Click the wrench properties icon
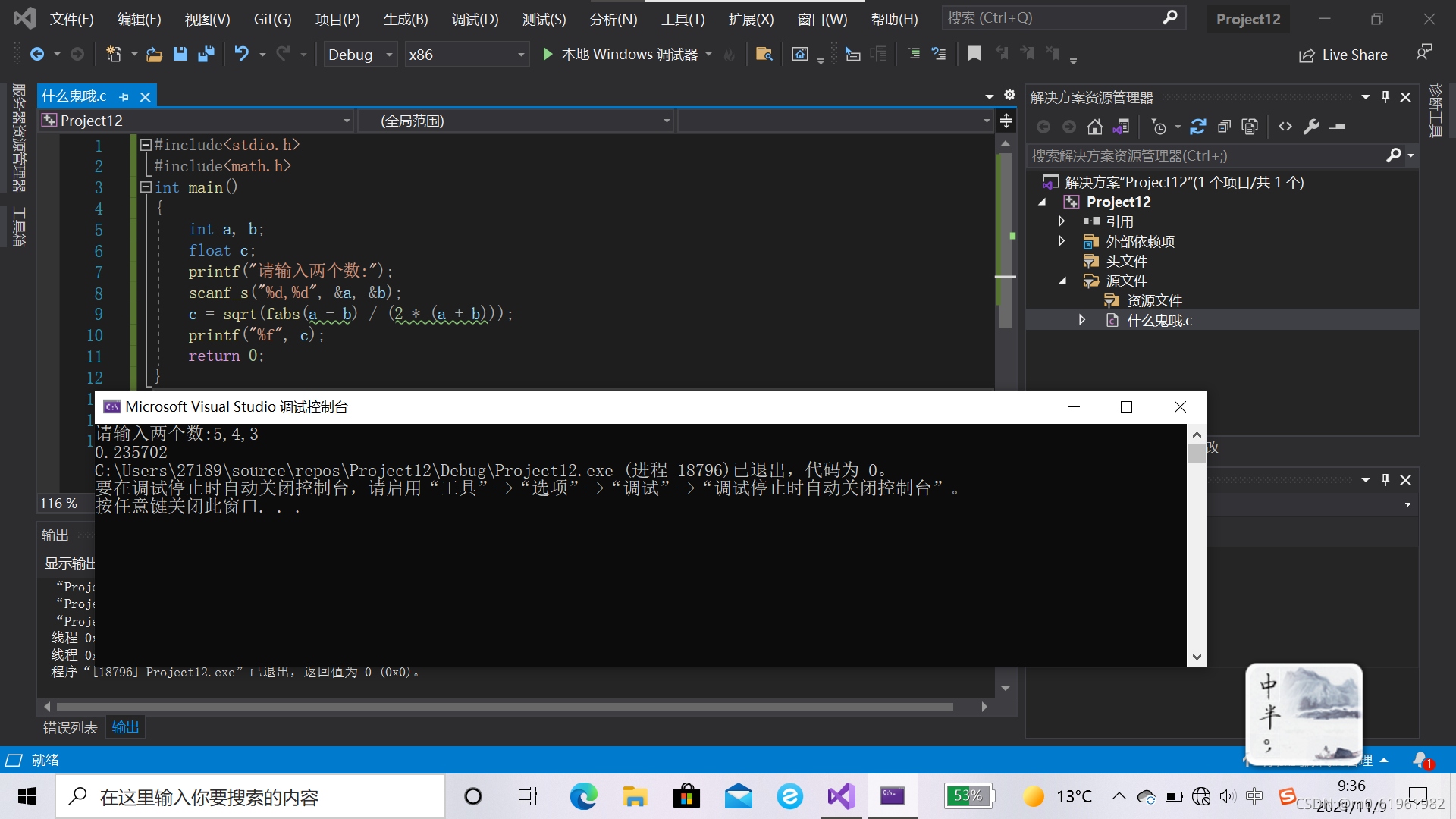This screenshot has height=819, width=1456. click(1311, 127)
